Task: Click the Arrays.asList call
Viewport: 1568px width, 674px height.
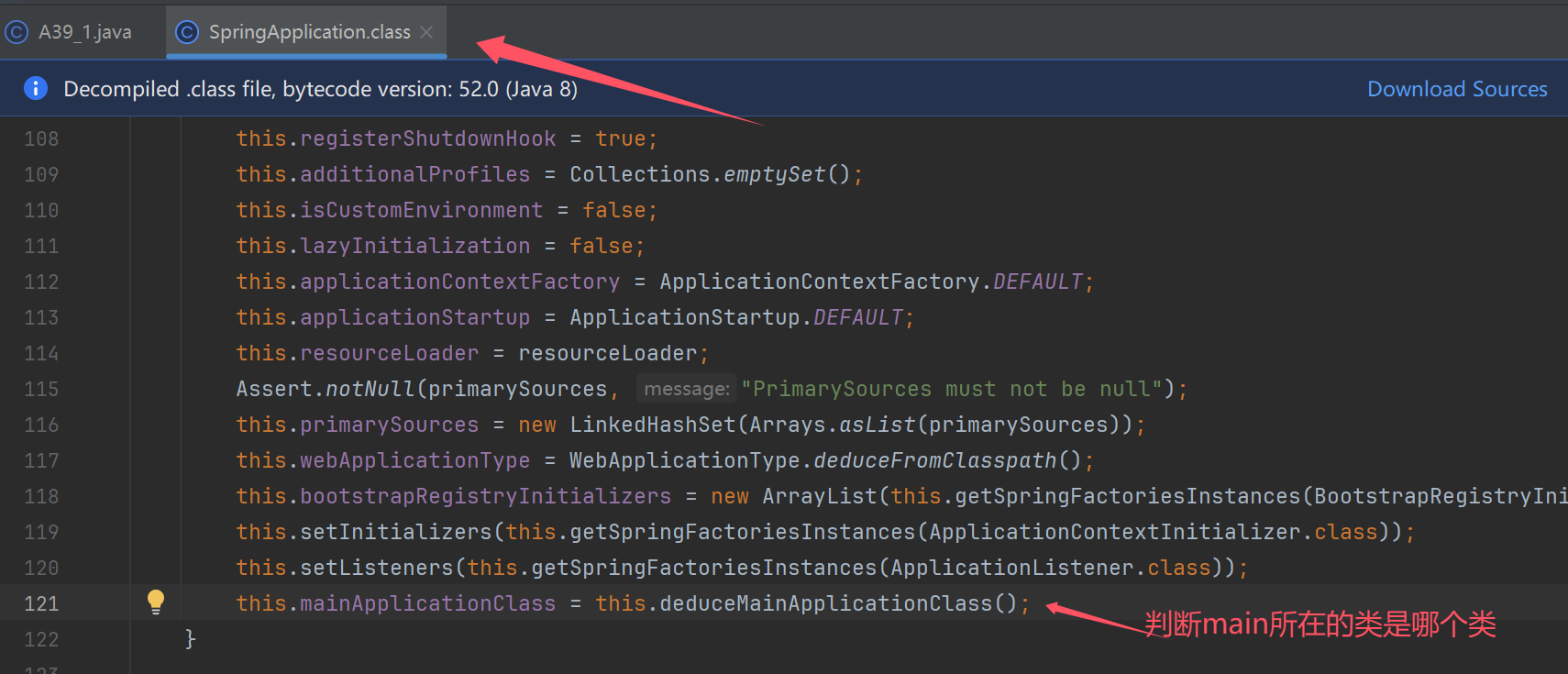Action: pos(833,425)
